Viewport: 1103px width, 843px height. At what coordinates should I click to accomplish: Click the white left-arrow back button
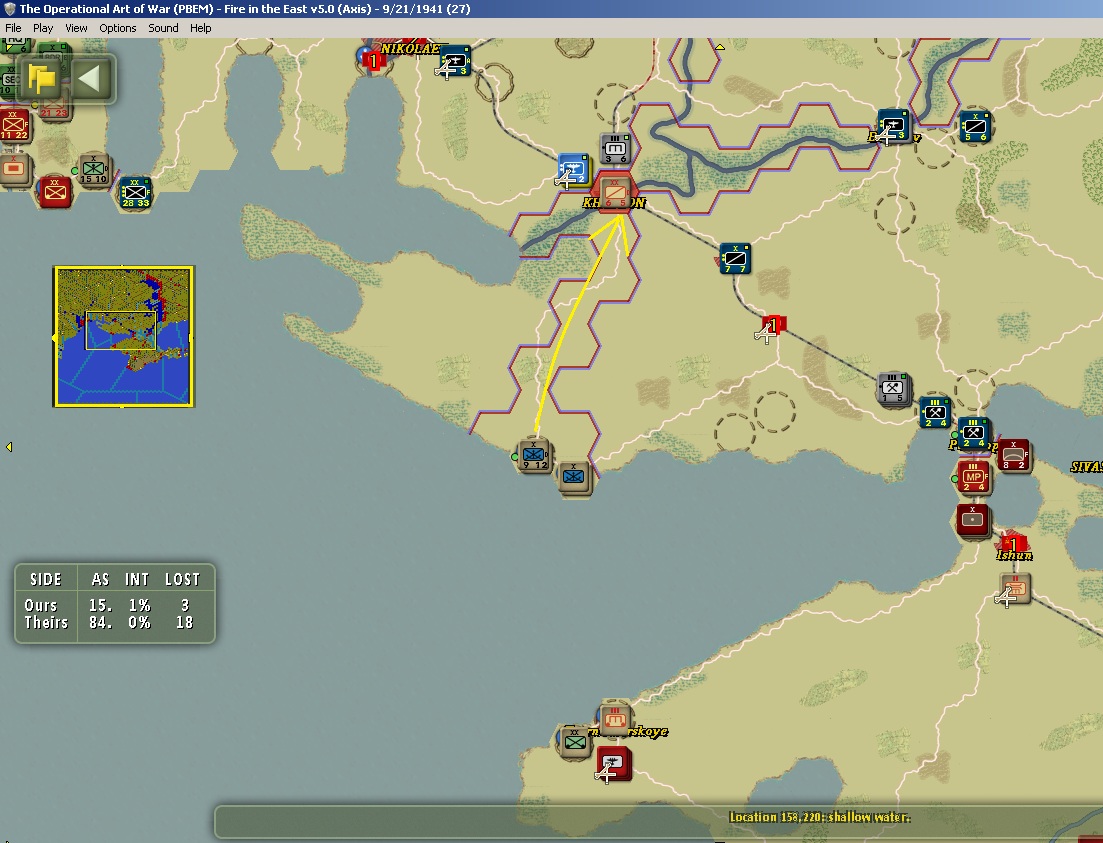point(91,78)
